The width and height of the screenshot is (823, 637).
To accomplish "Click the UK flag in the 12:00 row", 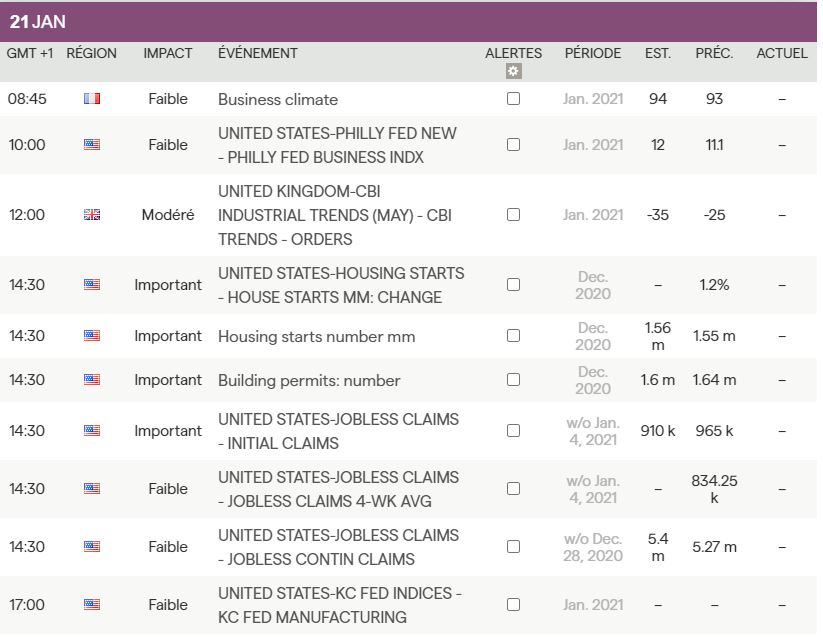I will 92,215.
